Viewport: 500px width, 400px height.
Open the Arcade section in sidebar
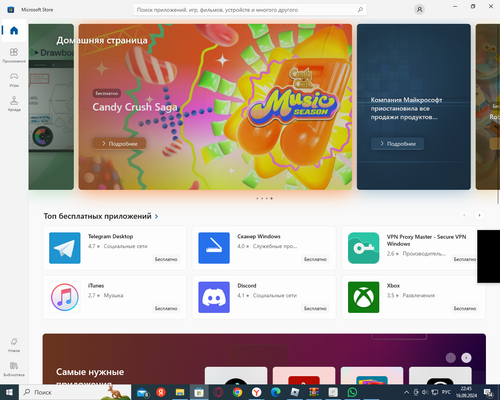14,104
